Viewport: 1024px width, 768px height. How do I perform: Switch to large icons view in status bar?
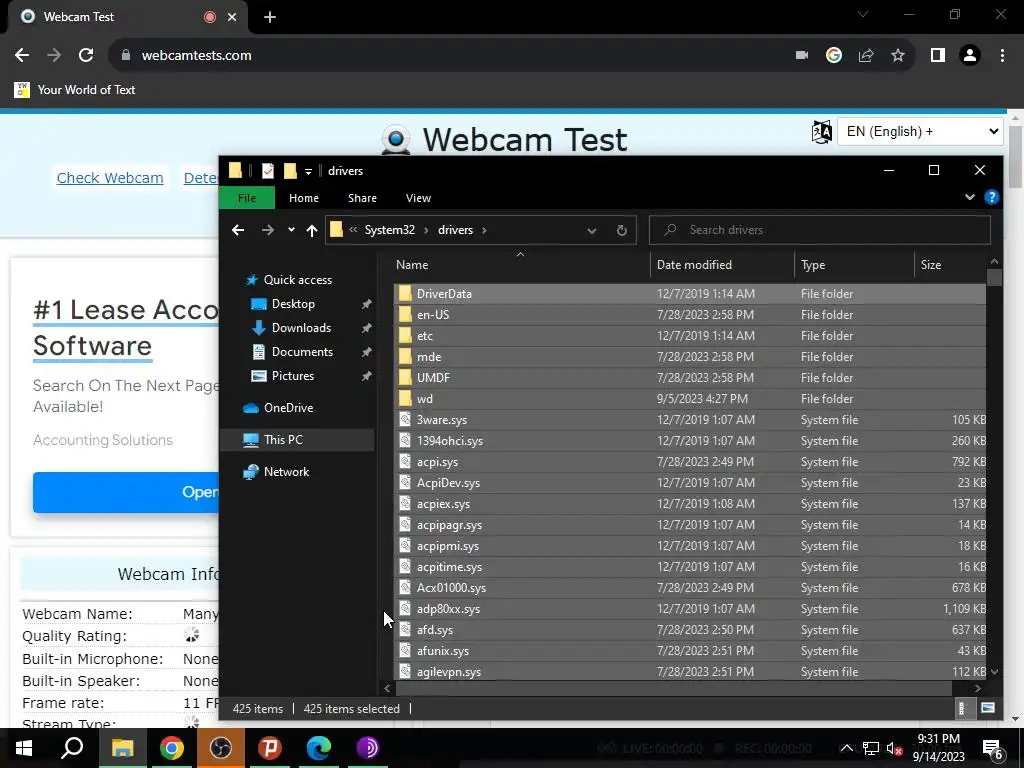tap(988, 708)
